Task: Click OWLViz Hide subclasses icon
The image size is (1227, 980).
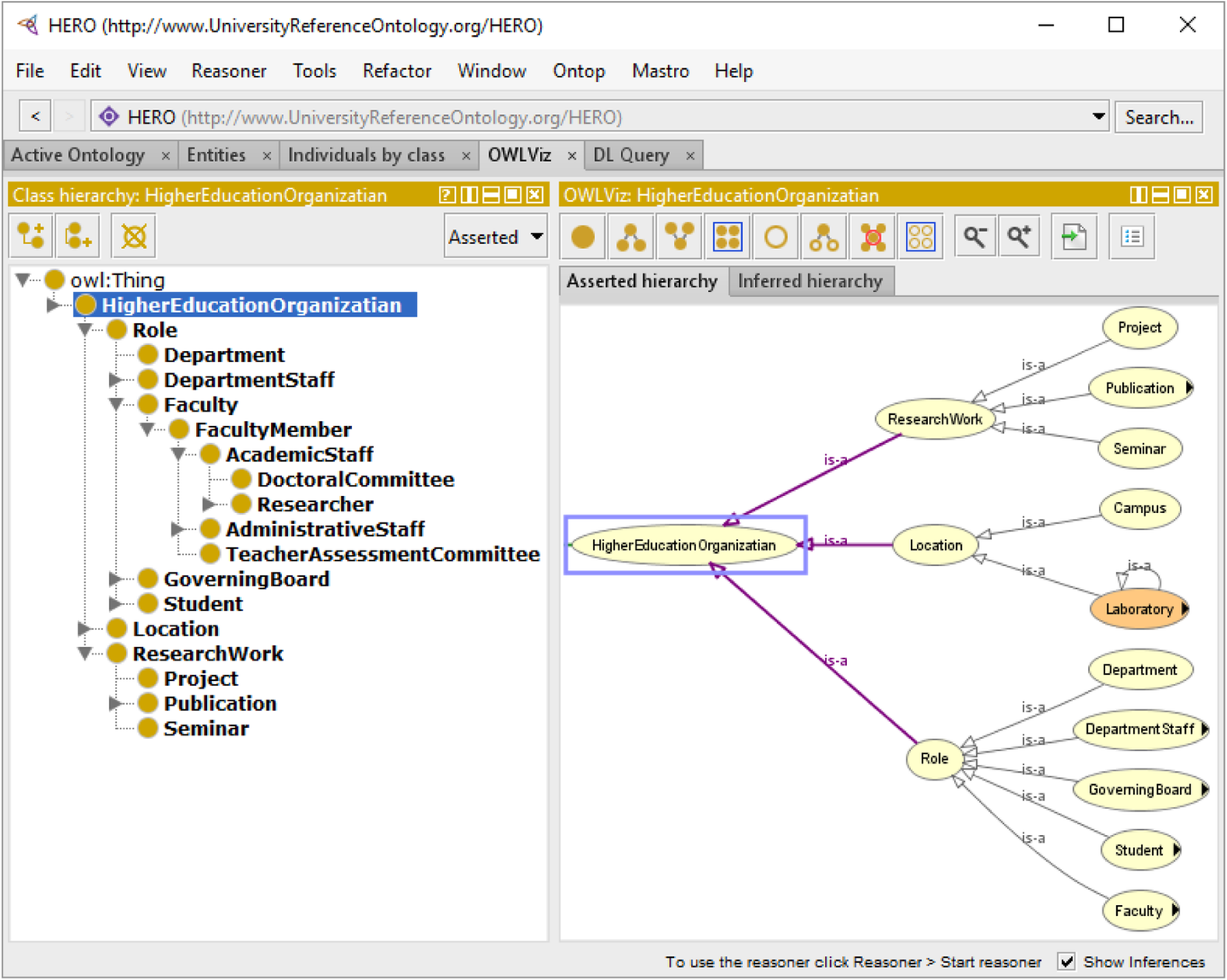Action: (x=824, y=237)
